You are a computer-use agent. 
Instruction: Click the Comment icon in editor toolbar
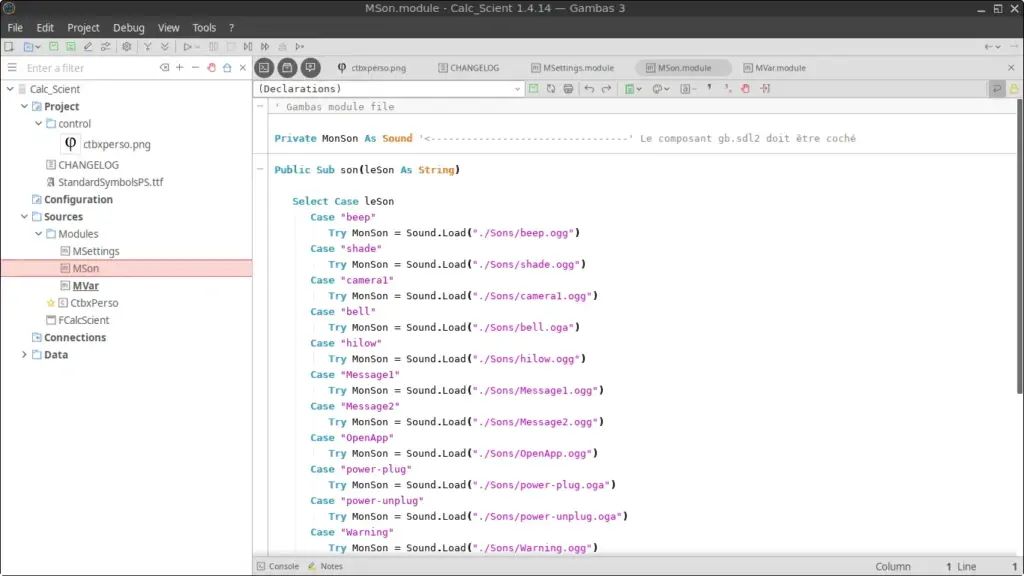tap(709, 88)
